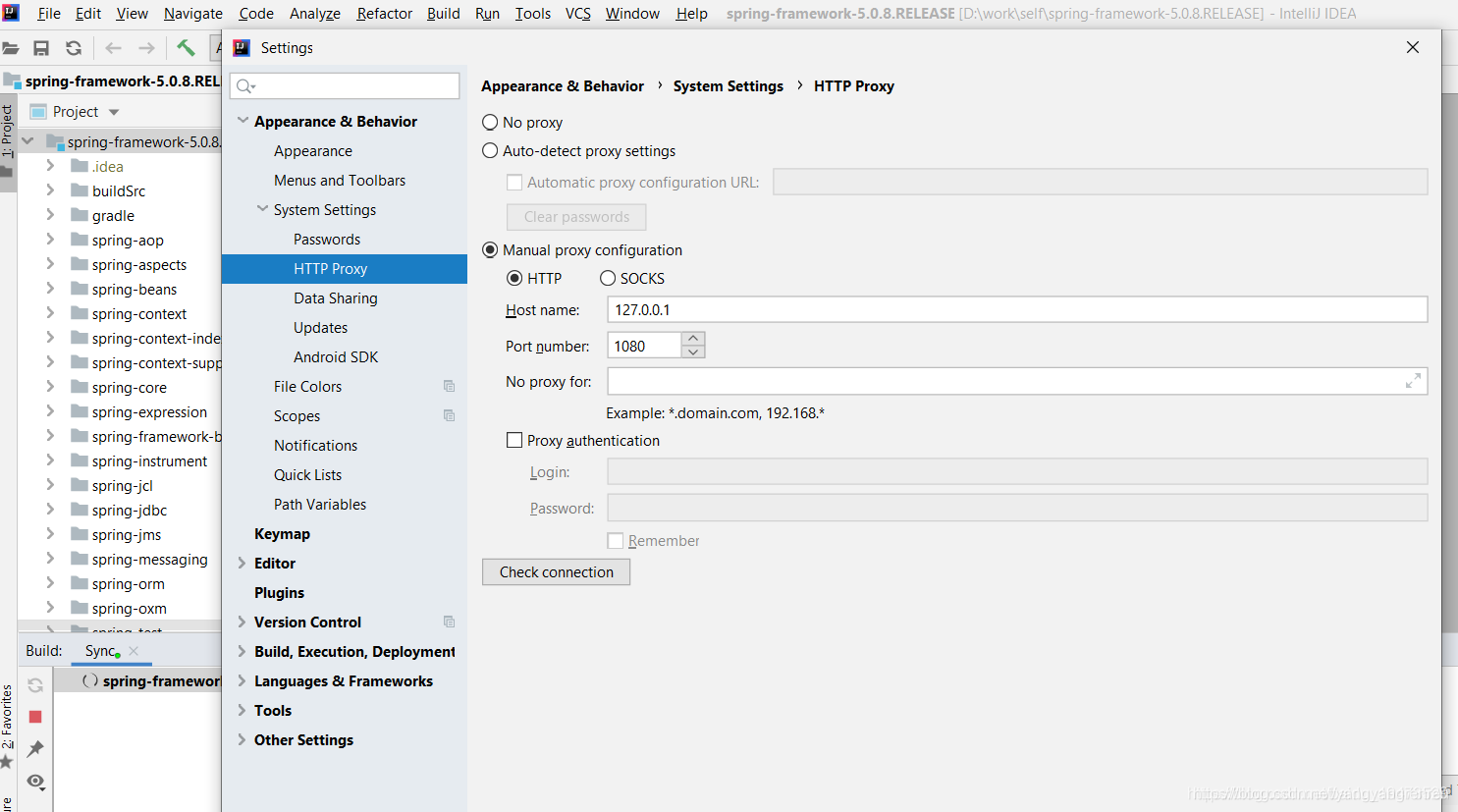Viewport: 1458px width, 812px height.
Task: Click the No proxy for input field
Action: tap(1017, 381)
